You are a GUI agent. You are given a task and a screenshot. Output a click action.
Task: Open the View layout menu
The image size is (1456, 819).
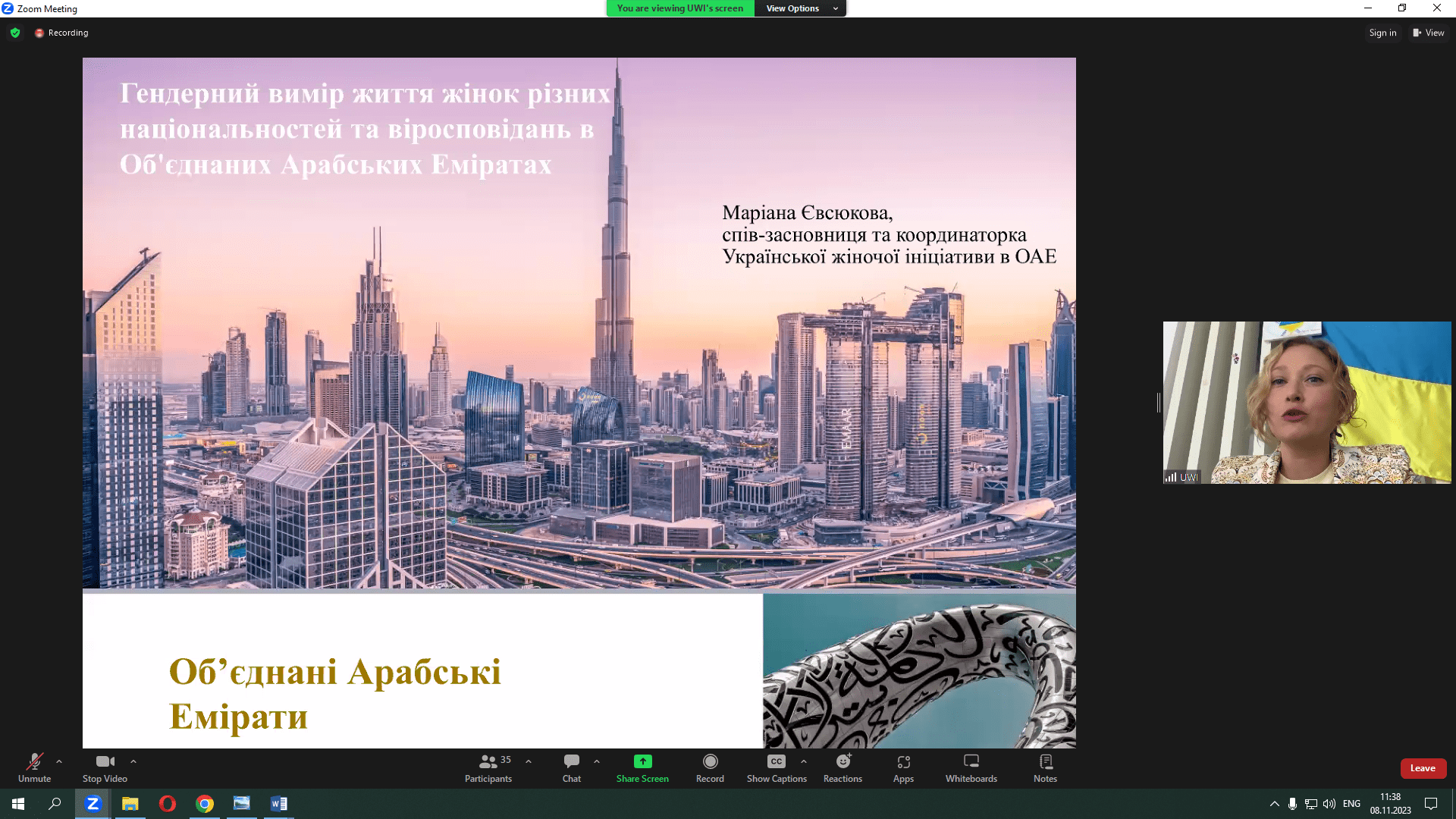pos(1429,33)
